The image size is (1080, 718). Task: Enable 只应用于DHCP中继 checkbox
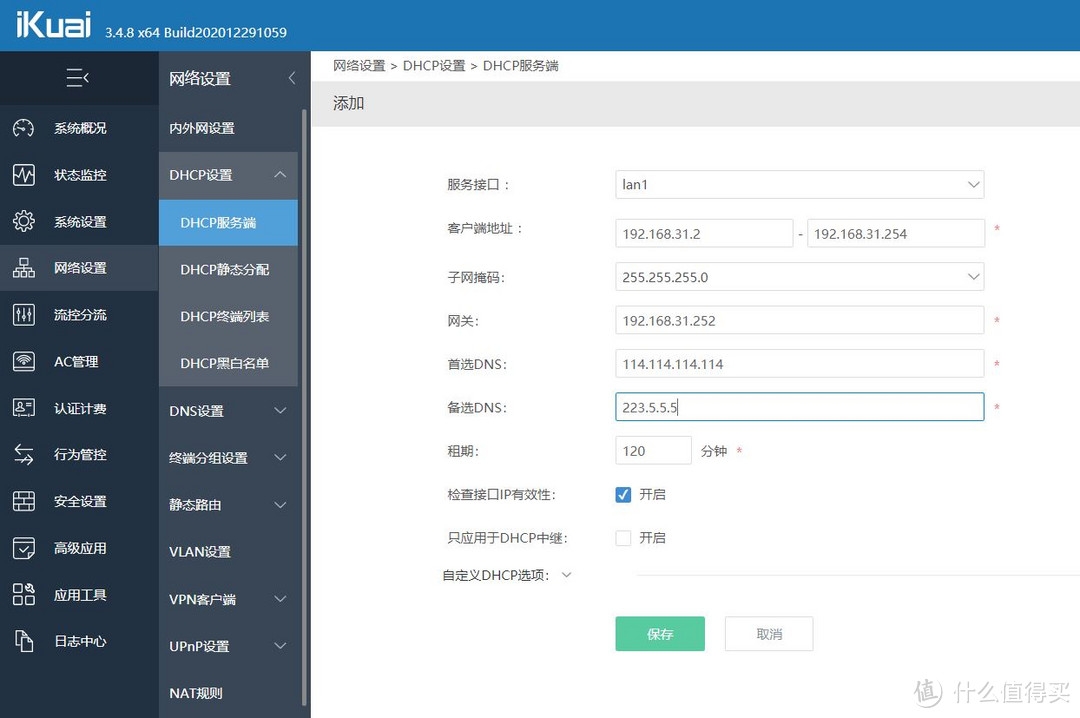pyautogui.click(x=623, y=538)
